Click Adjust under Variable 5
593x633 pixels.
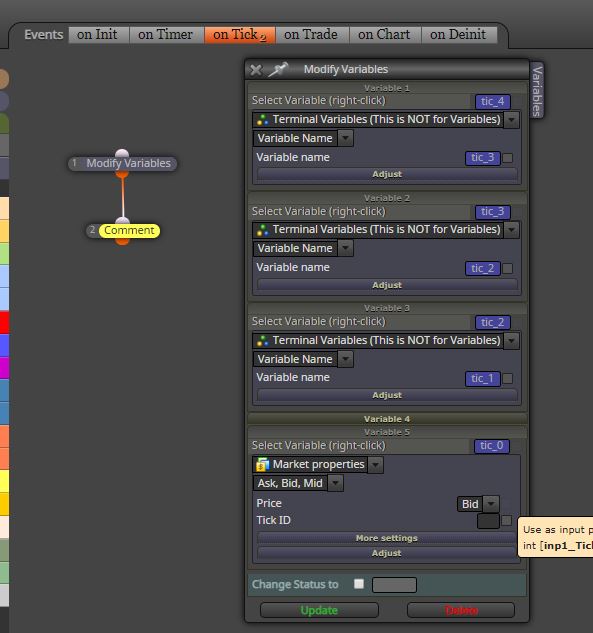[x=387, y=553]
